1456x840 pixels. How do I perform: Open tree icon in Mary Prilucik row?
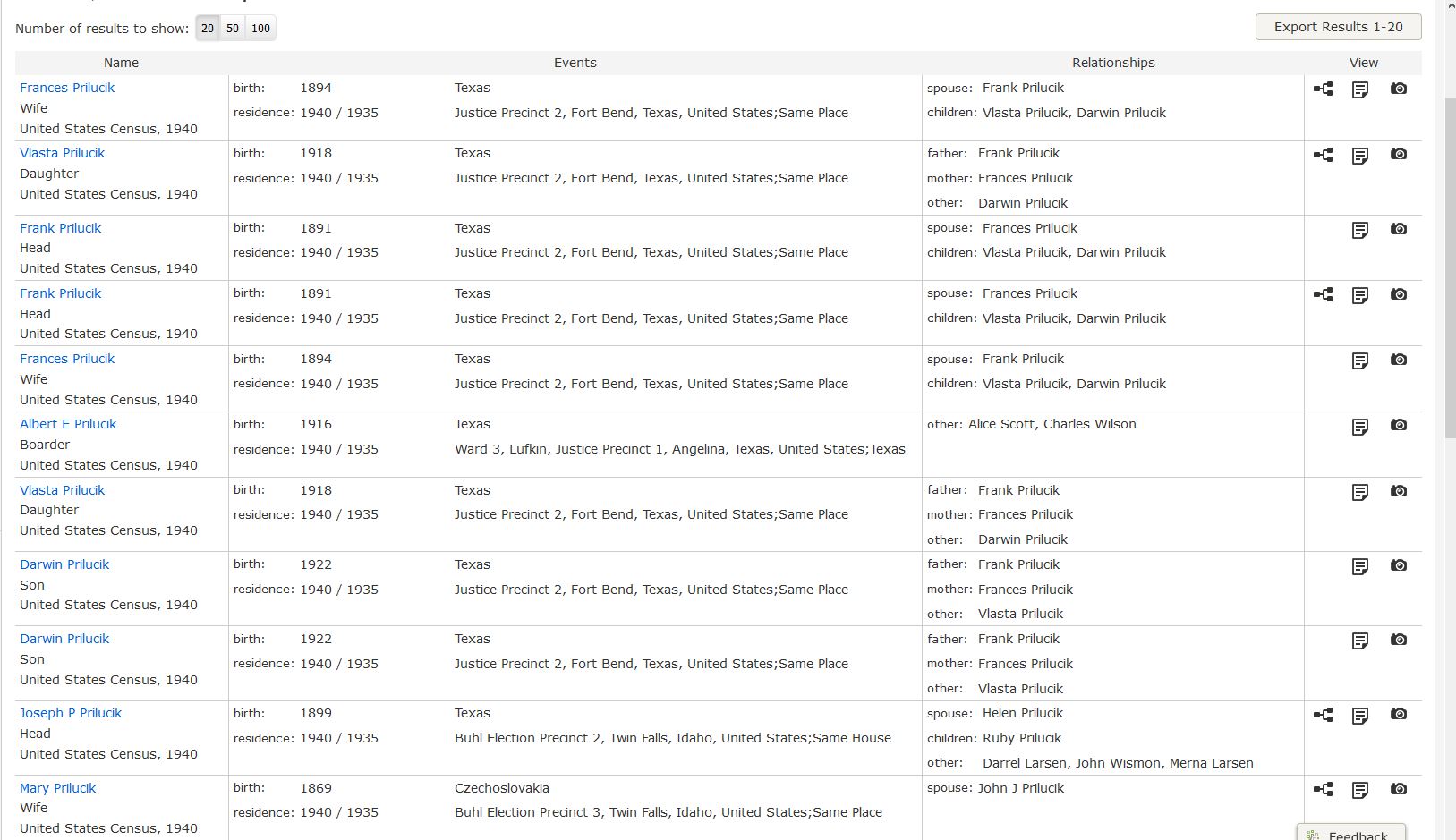[x=1323, y=789]
